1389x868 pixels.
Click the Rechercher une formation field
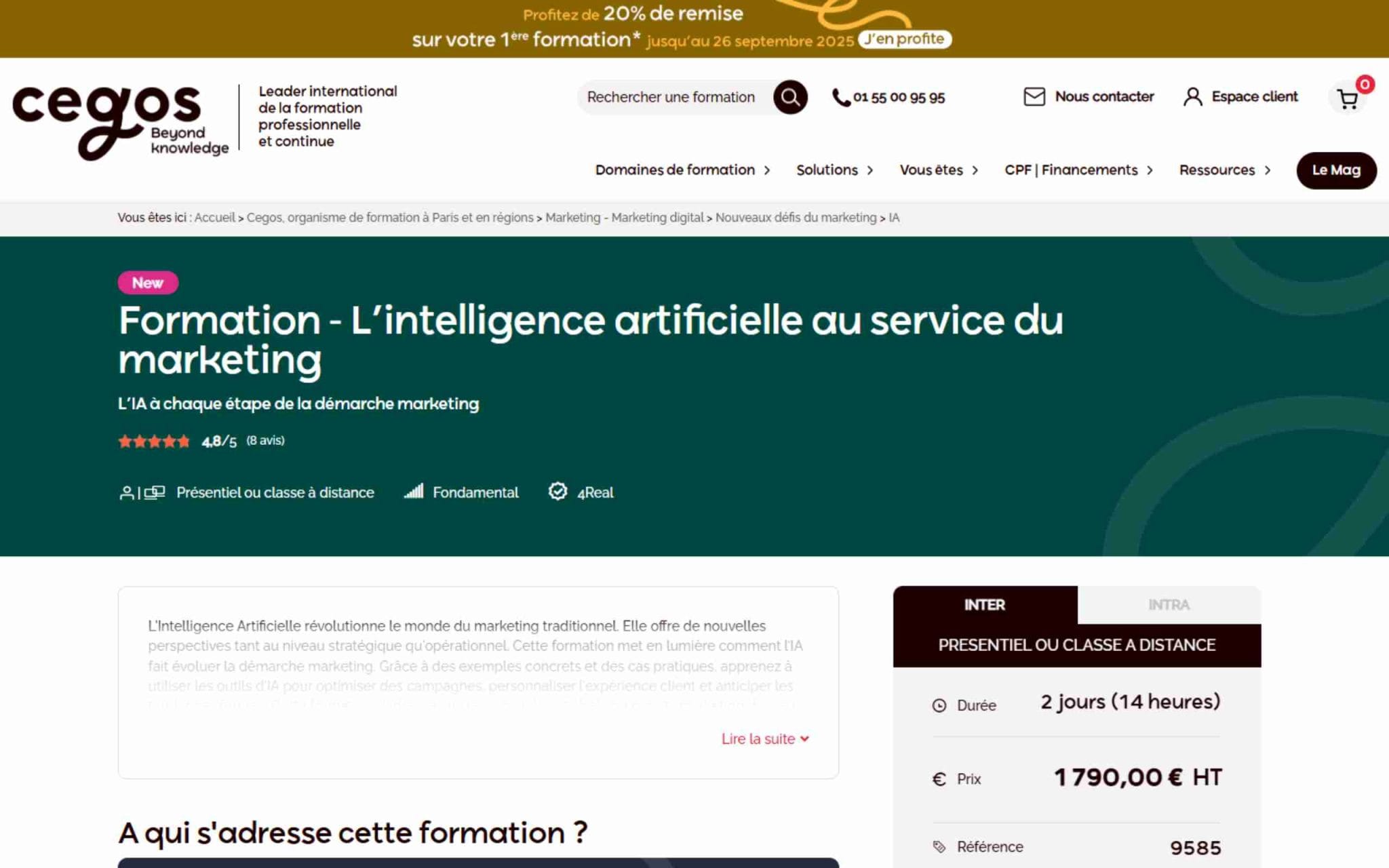coord(674,98)
